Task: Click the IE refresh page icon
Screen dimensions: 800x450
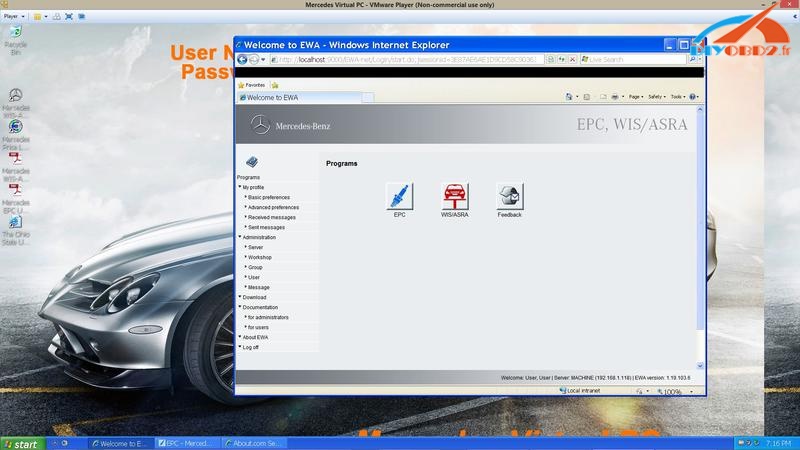Action: [563, 60]
